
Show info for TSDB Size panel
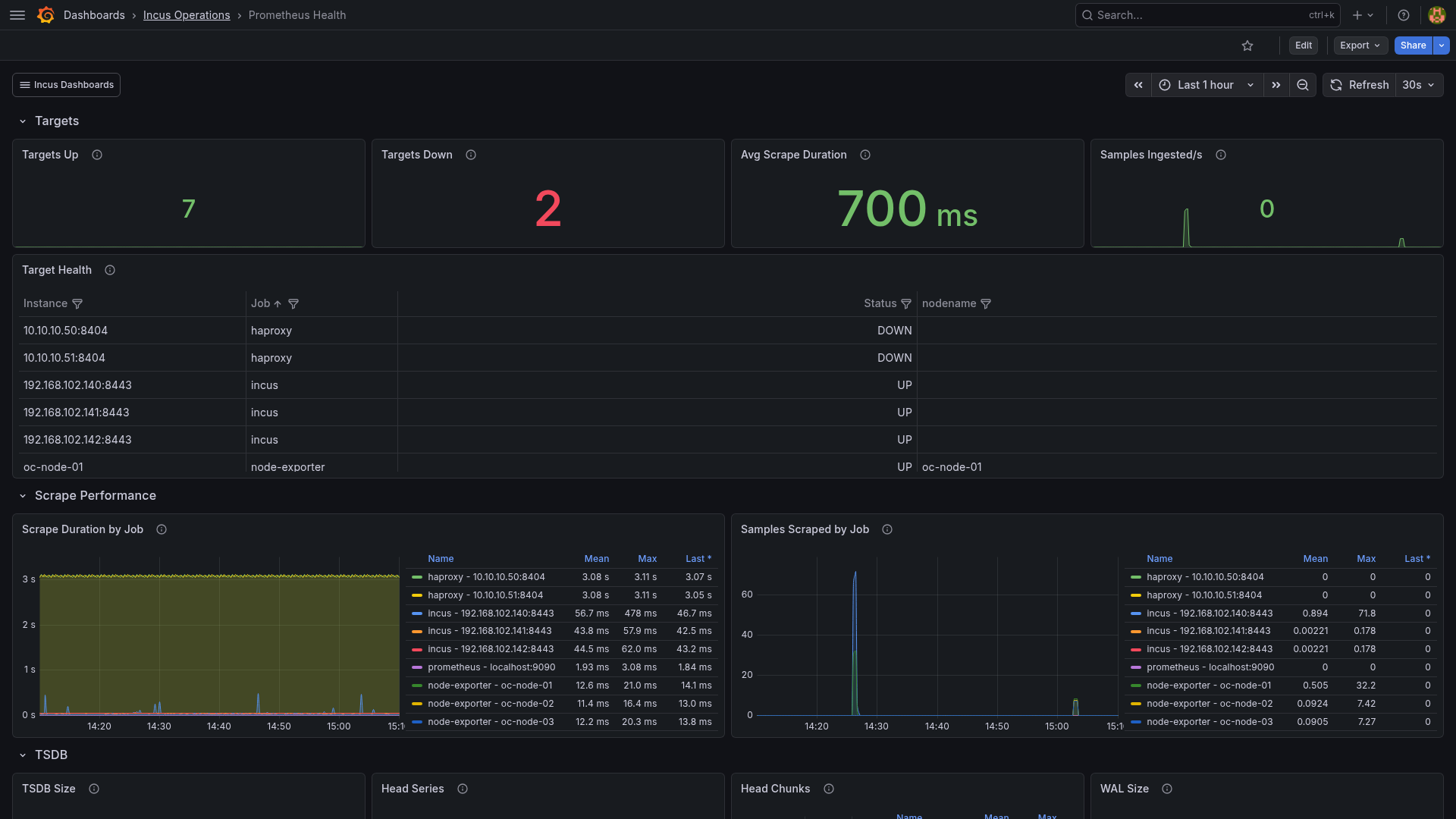[94, 789]
